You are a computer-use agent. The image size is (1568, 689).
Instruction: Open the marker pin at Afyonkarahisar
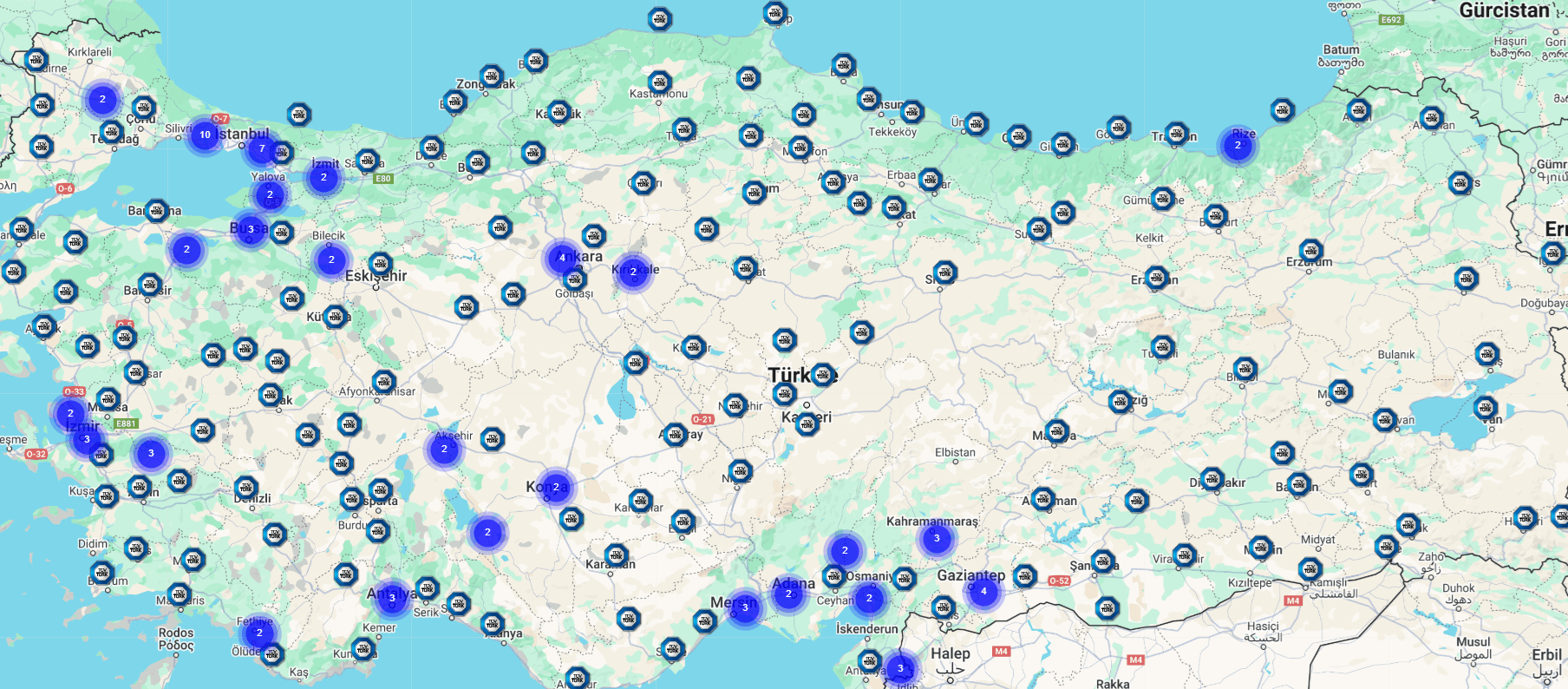[383, 381]
